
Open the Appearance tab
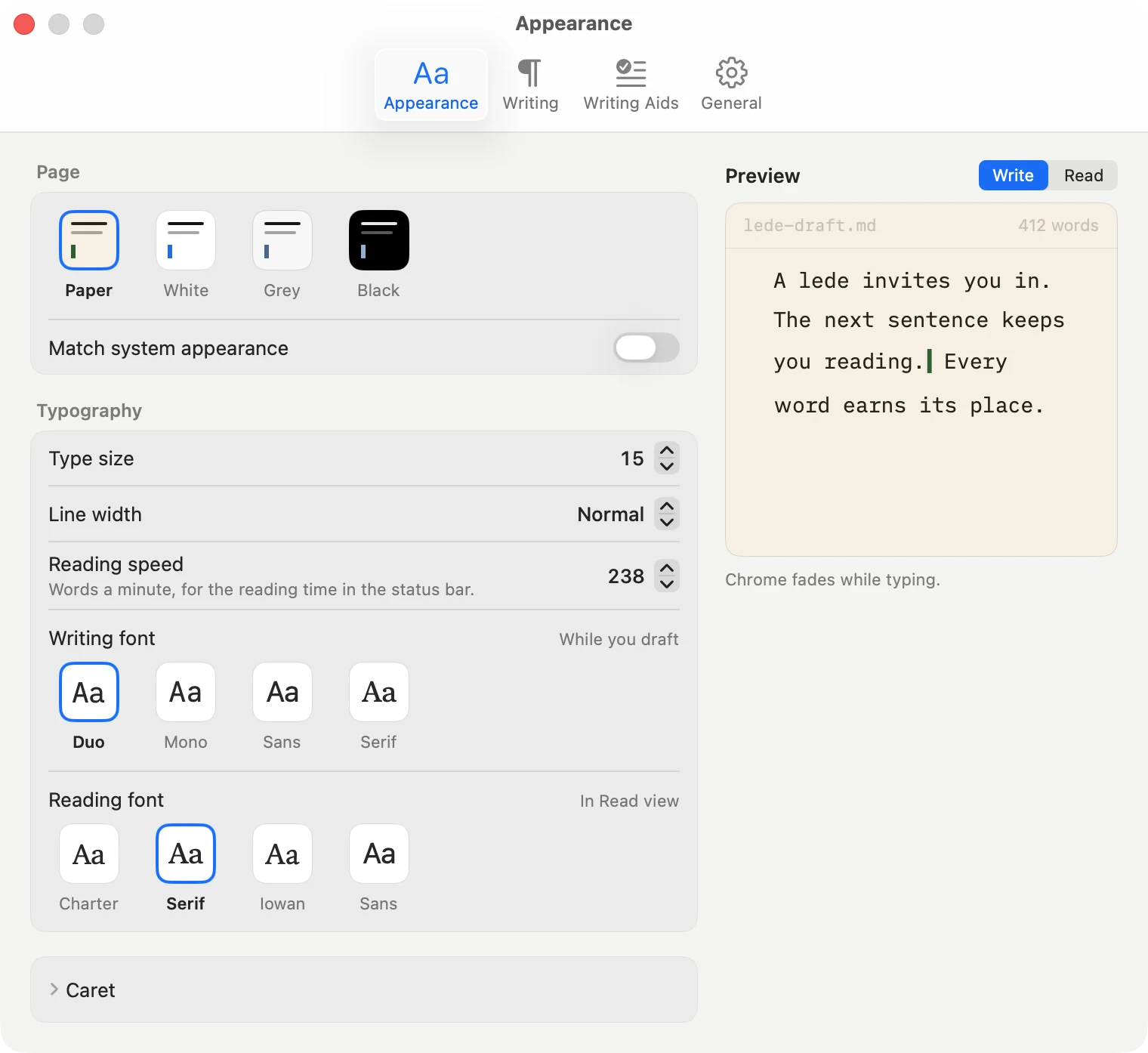click(431, 85)
